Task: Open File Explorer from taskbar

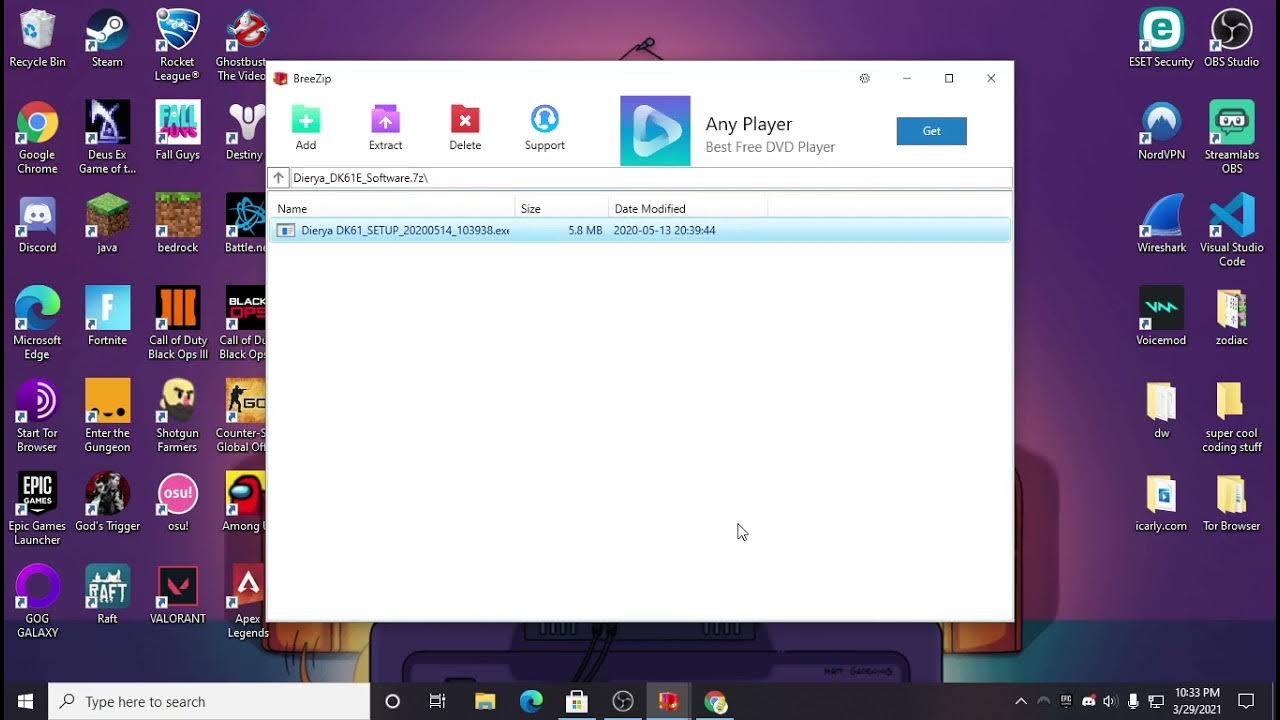Action: click(x=485, y=701)
